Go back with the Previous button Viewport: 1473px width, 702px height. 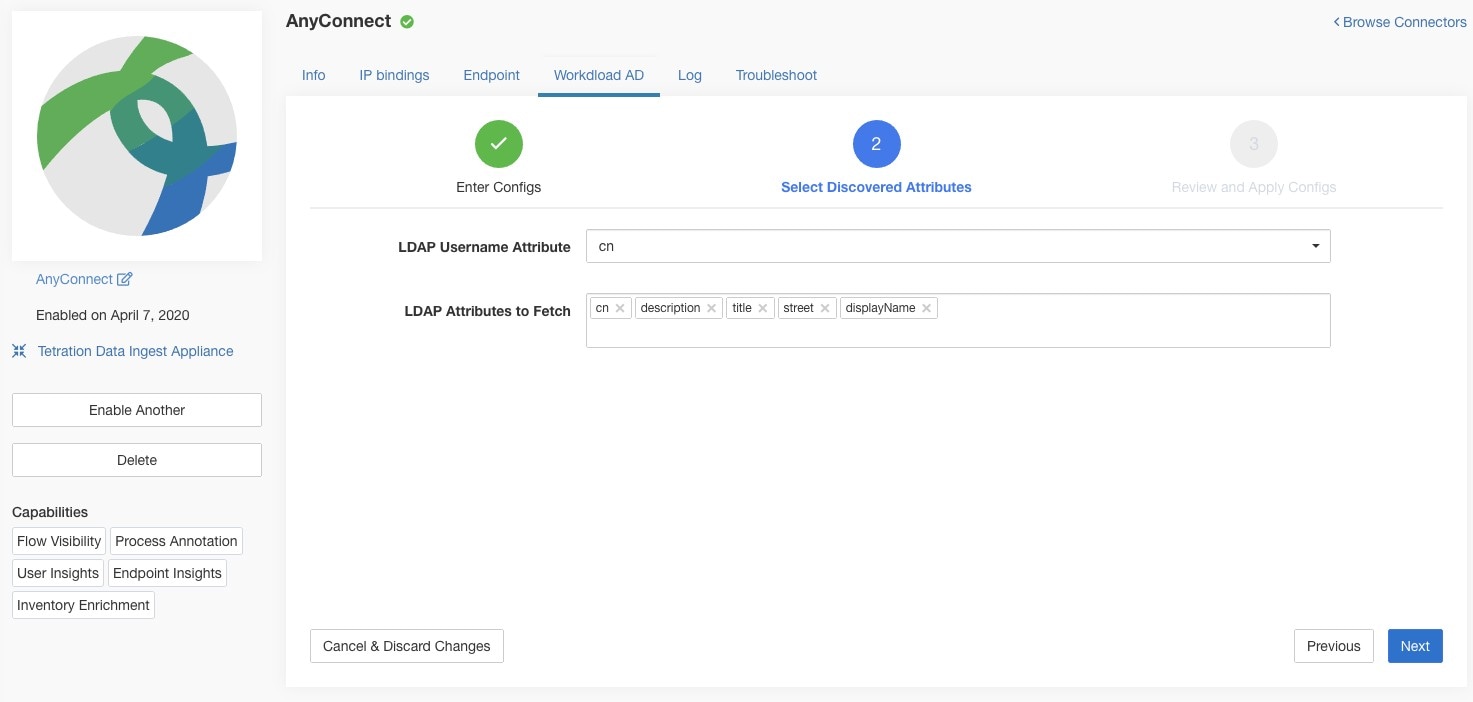coord(1334,646)
